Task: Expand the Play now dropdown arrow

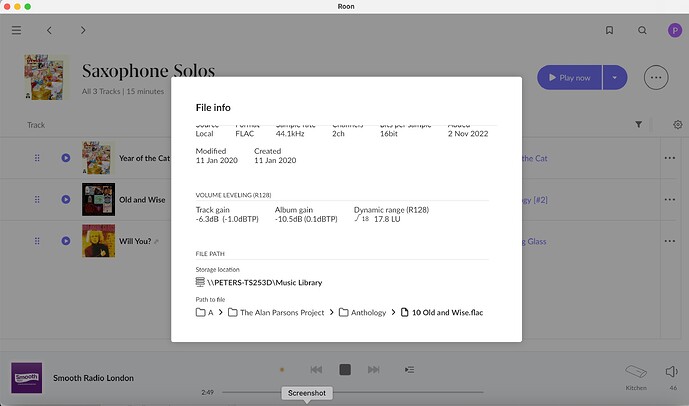Action: coord(615,78)
